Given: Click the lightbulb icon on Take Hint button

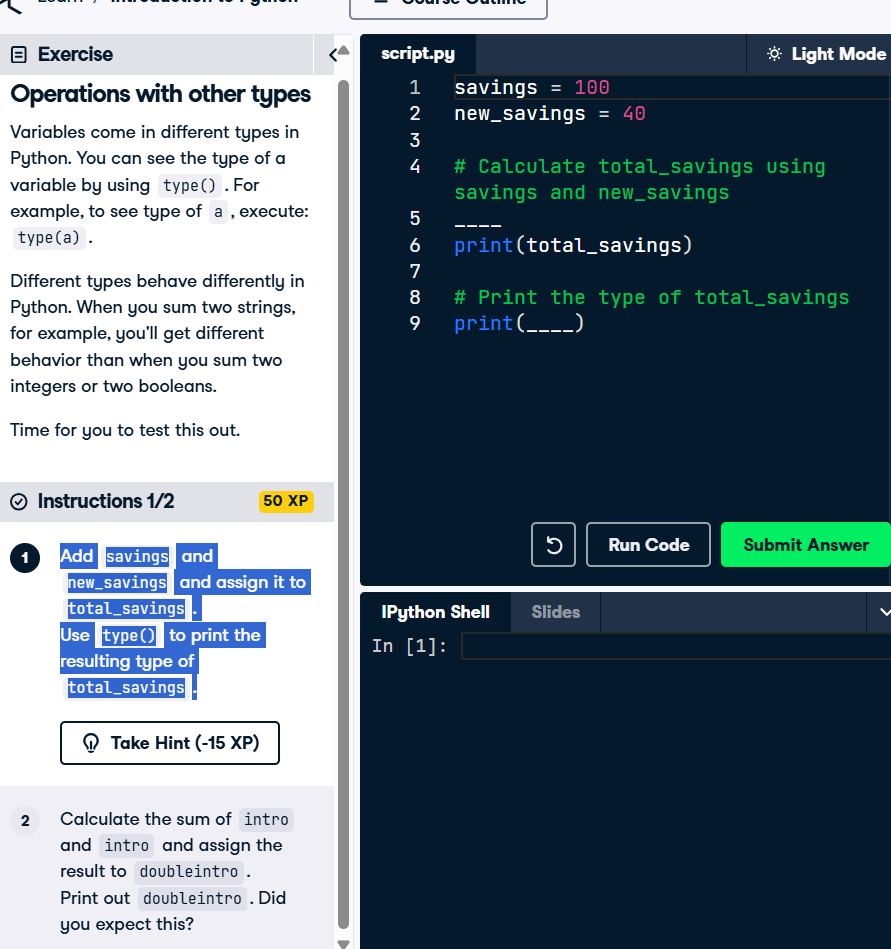Looking at the screenshot, I should point(91,743).
